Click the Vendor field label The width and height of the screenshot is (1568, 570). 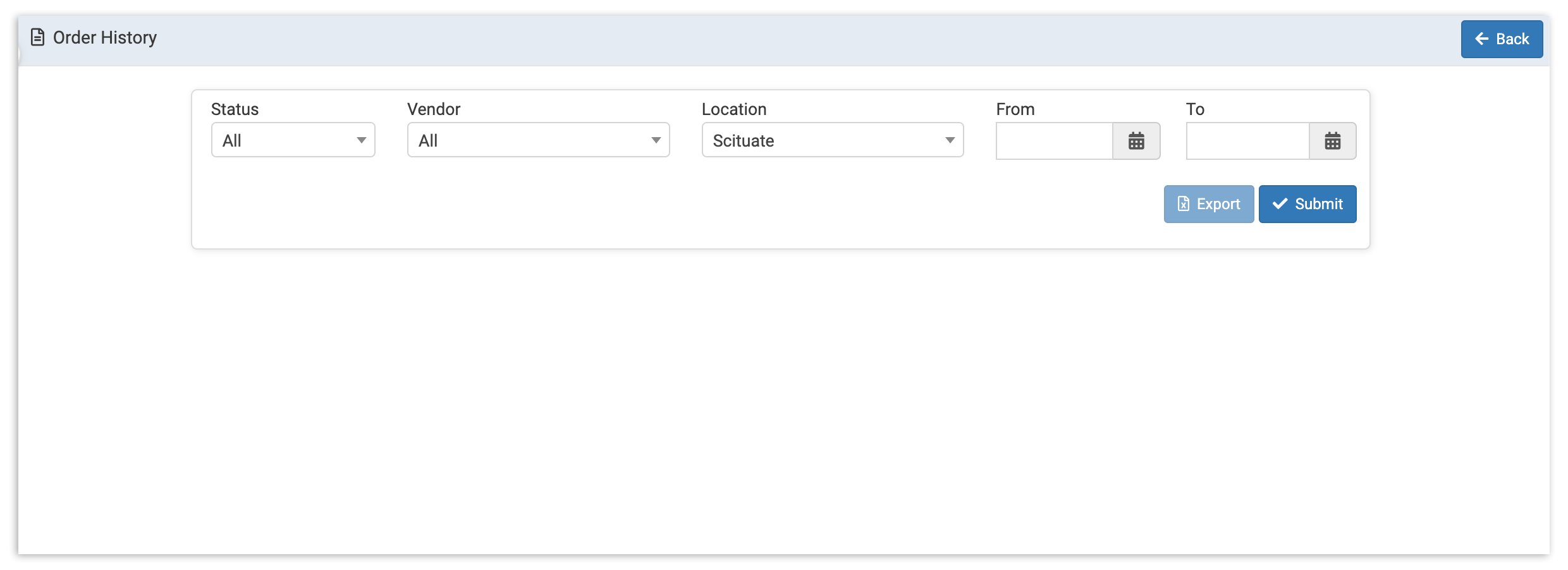[x=434, y=109]
